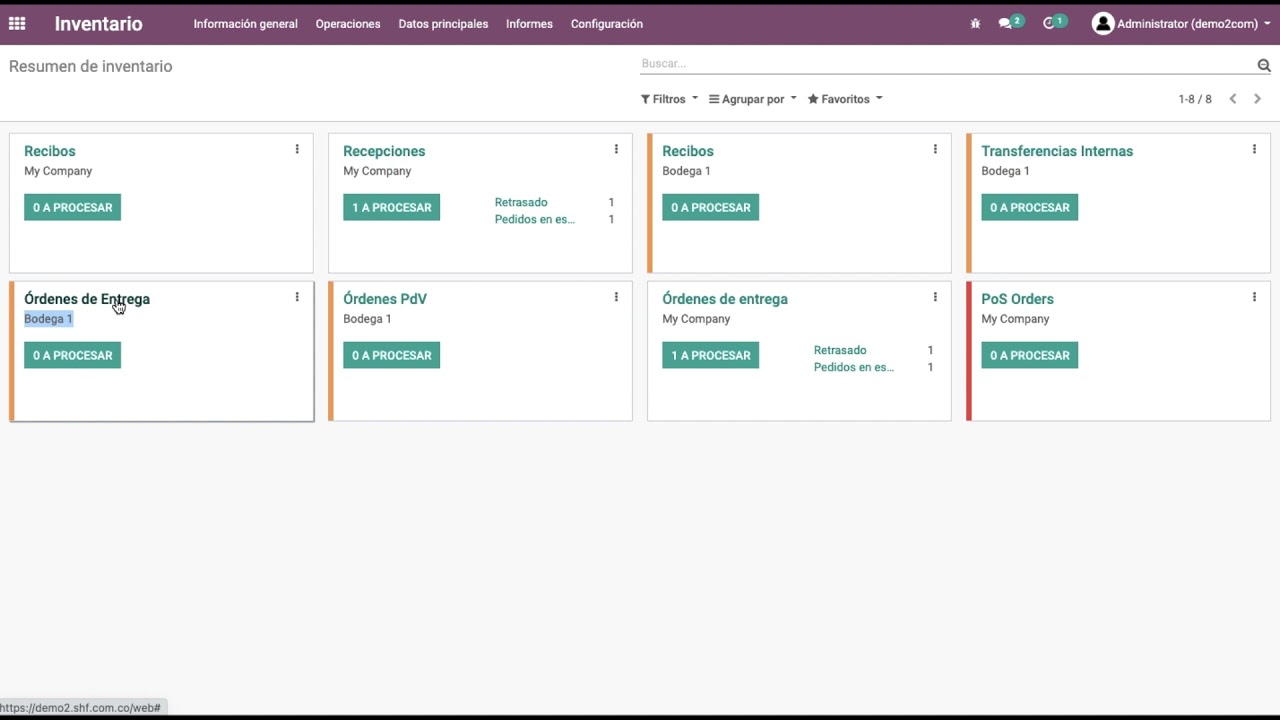Open the Transferencias Internas card title
Screen dimensions: 1280x720
[x=1057, y=151]
